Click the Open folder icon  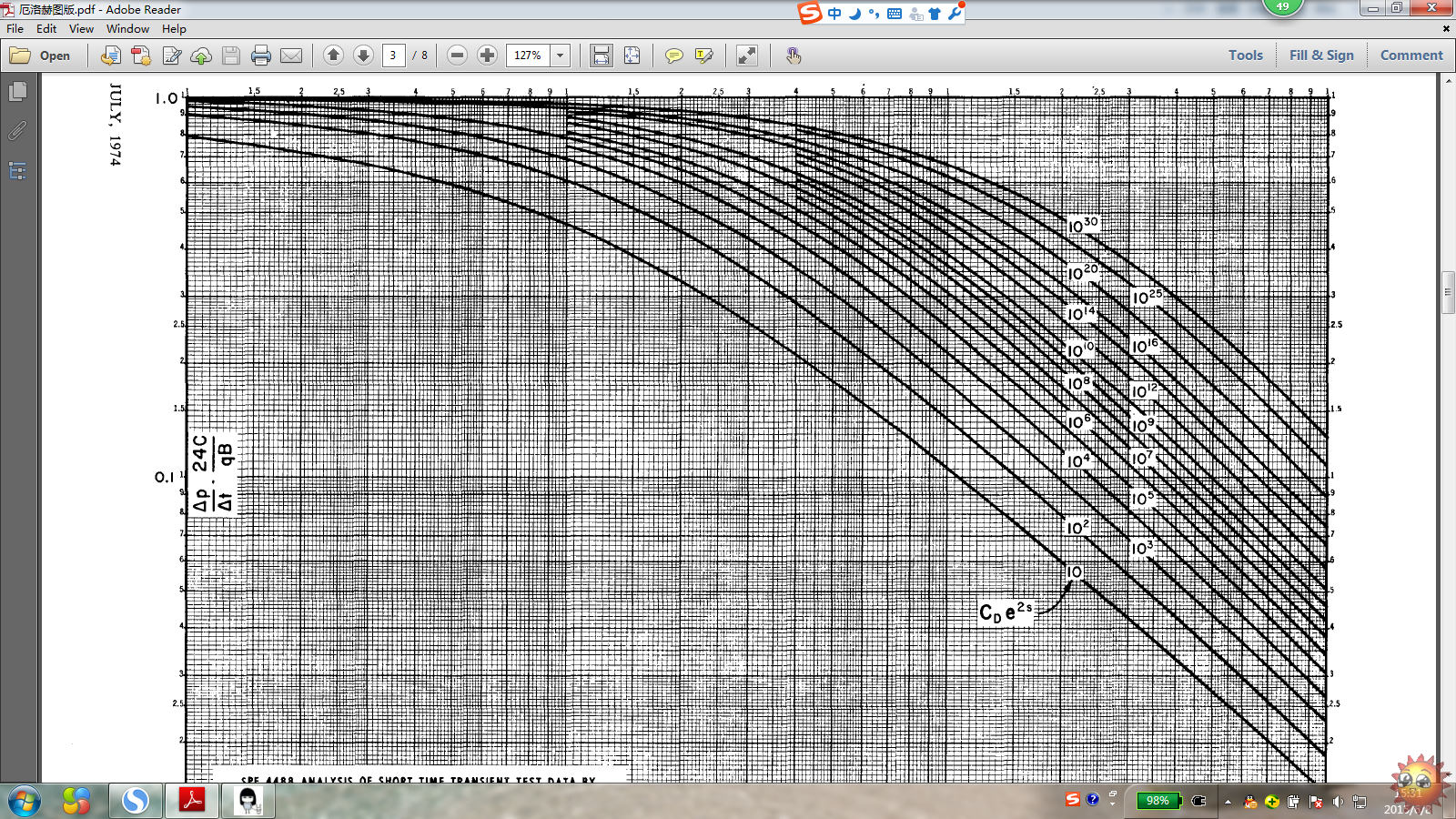tap(20, 56)
